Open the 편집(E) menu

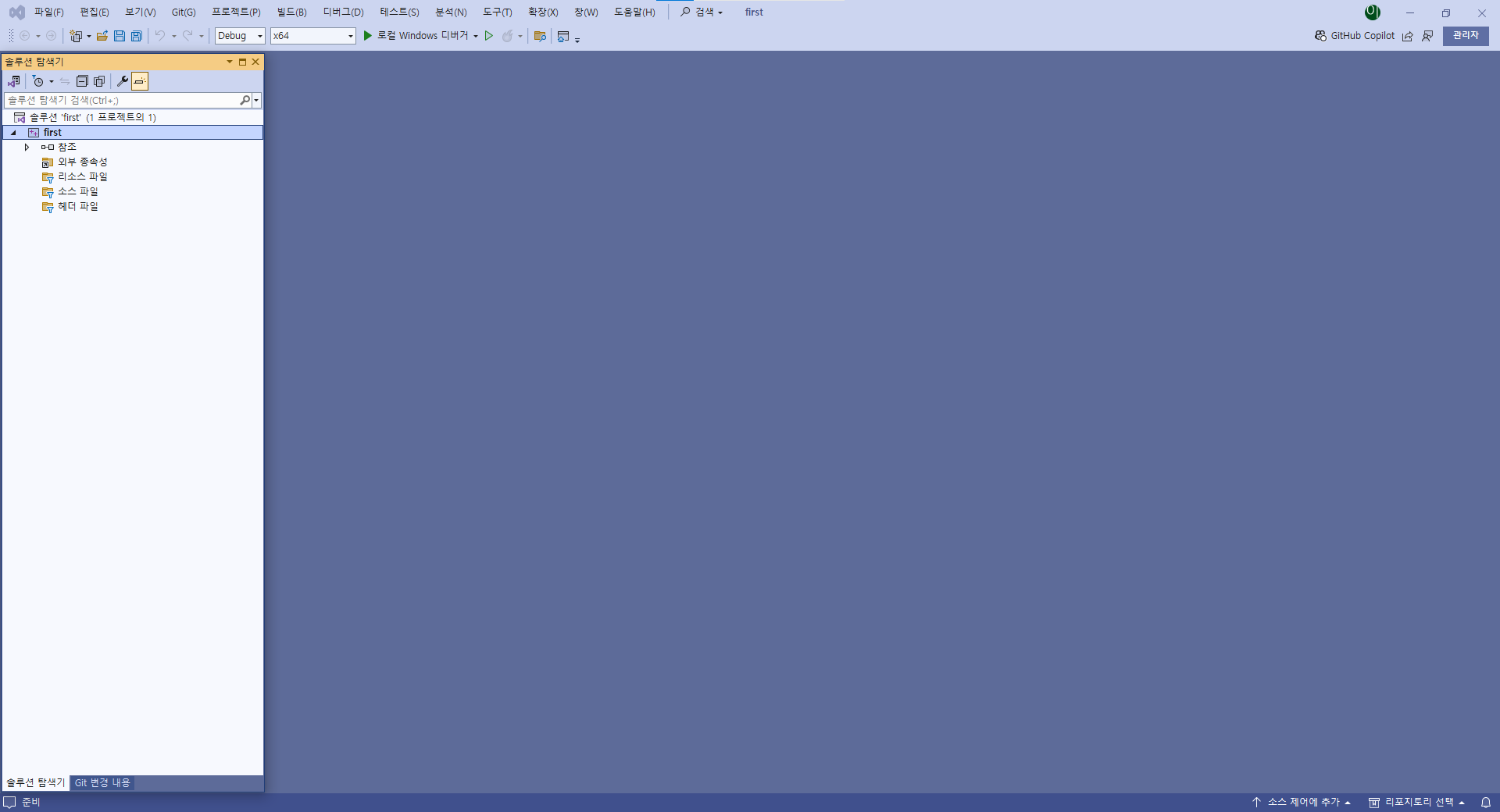click(x=95, y=12)
